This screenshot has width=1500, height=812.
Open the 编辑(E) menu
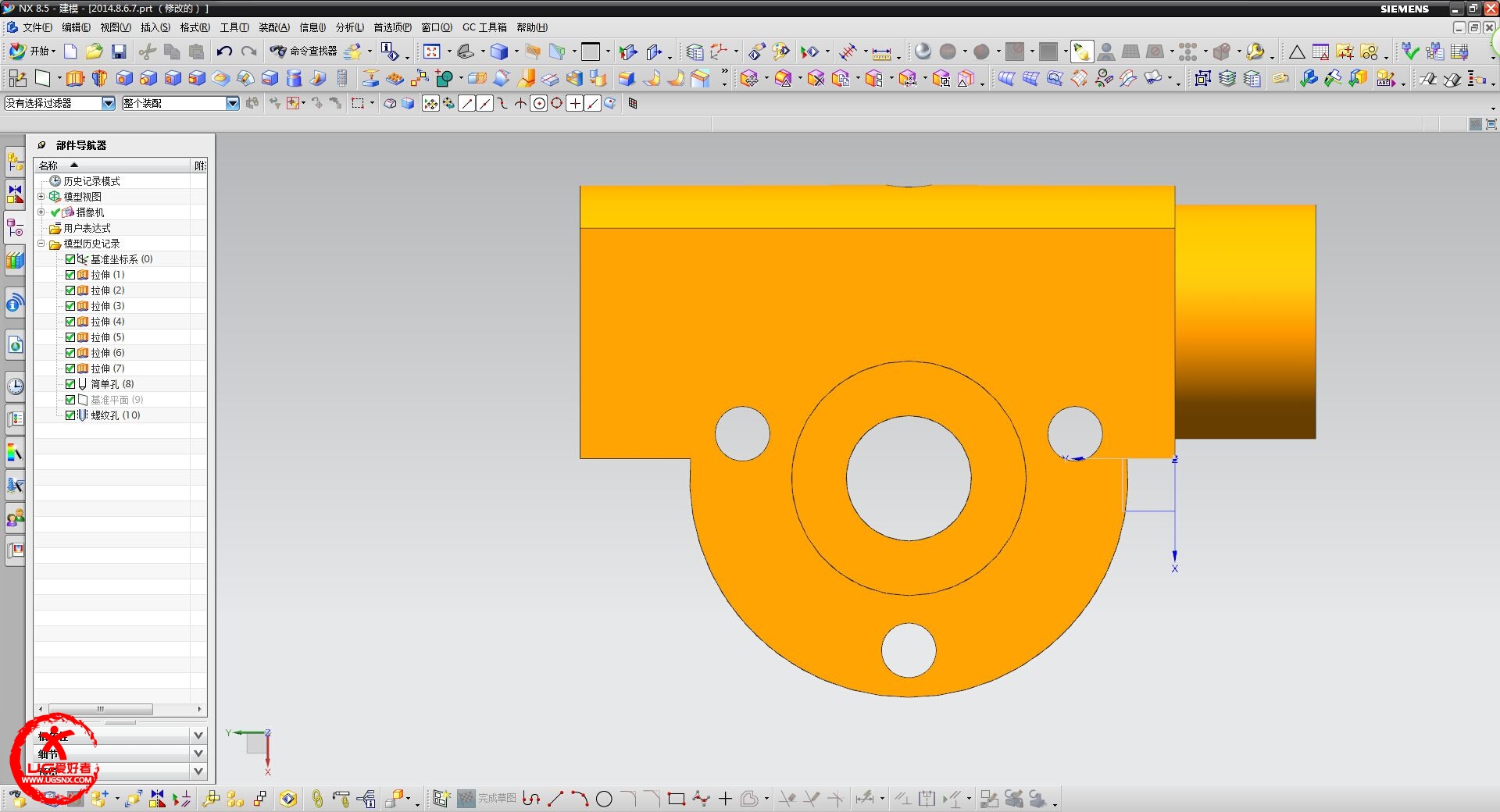76,27
